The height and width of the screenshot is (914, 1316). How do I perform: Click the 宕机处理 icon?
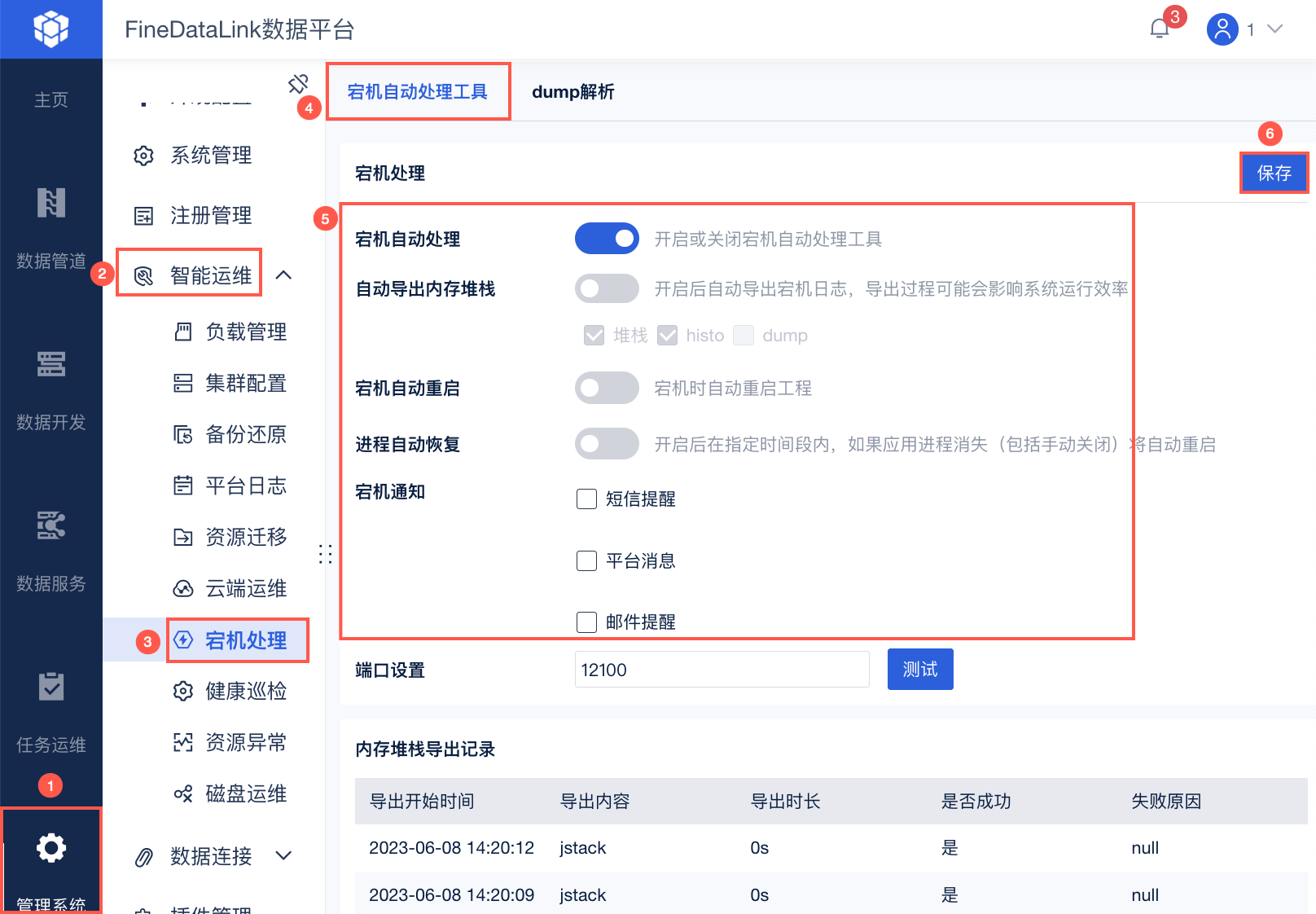(183, 639)
